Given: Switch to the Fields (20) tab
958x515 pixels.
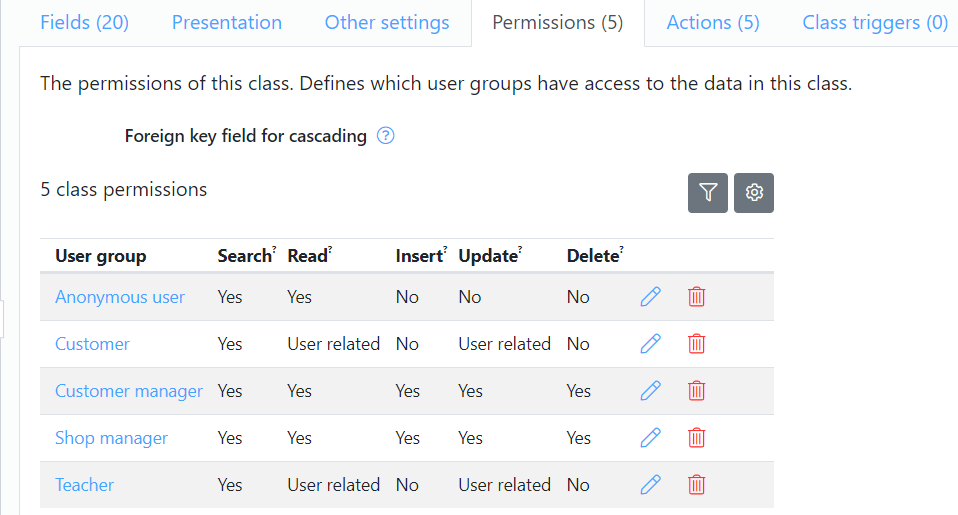Looking at the screenshot, I should [84, 23].
